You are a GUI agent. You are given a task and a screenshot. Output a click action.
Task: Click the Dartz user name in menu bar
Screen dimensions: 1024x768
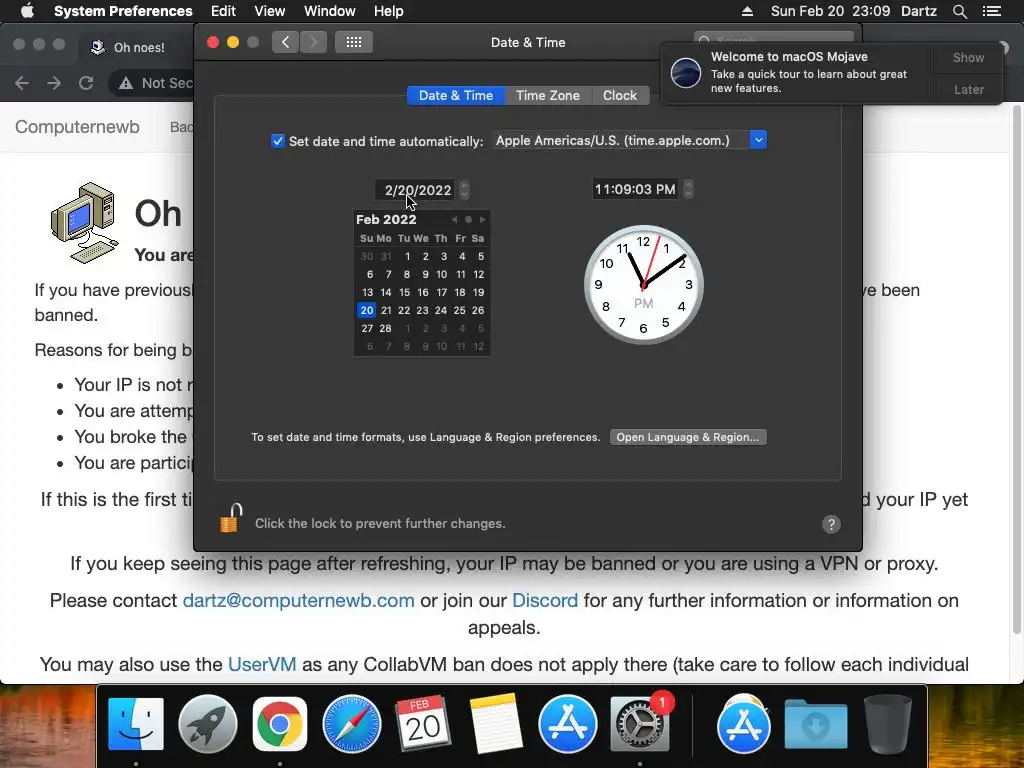pyautogui.click(x=919, y=11)
